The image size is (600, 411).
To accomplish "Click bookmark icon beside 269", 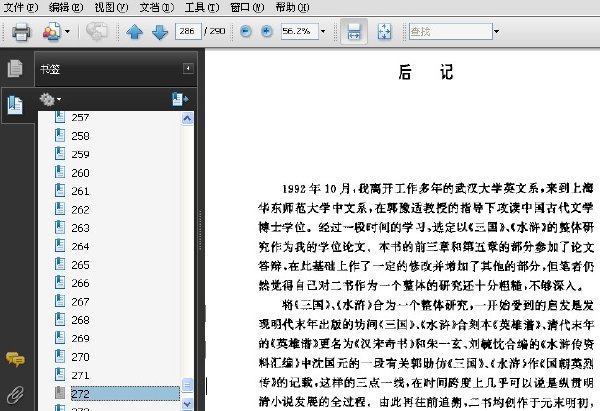I will tap(60, 338).
